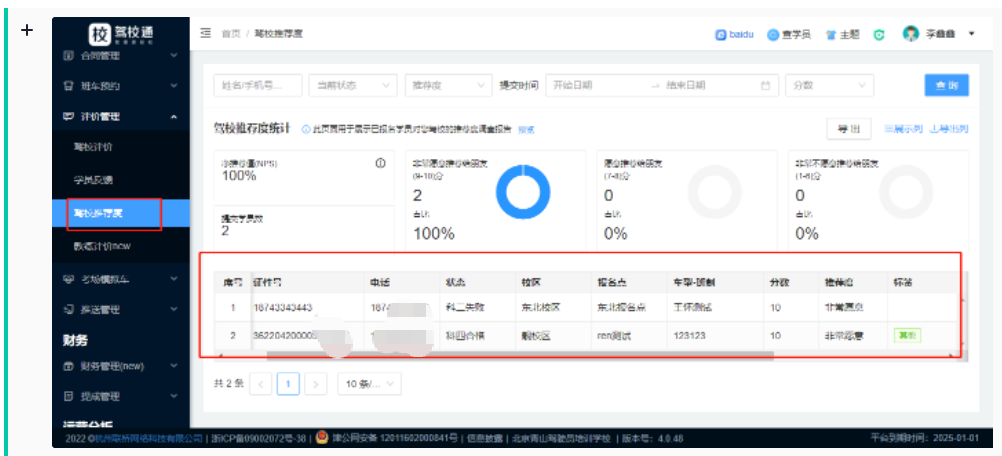Click cell 18743343443 in row 1
Screen dimensions: 1002x456
click(283, 307)
